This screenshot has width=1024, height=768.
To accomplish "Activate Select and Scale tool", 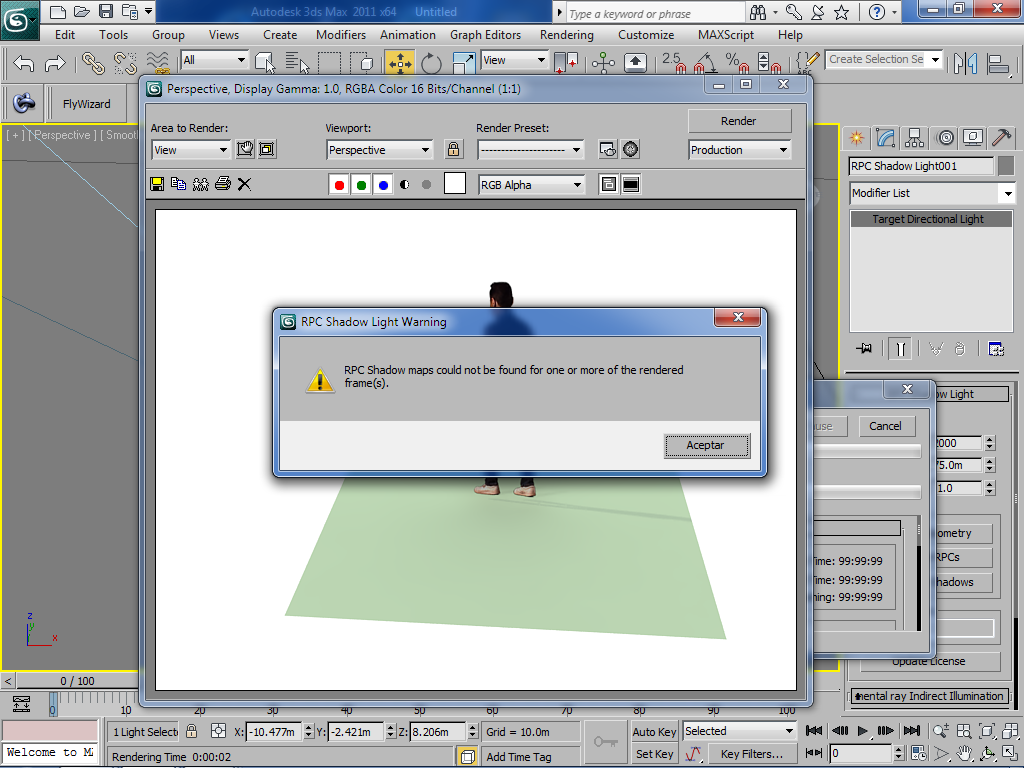I will tap(463, 63).
